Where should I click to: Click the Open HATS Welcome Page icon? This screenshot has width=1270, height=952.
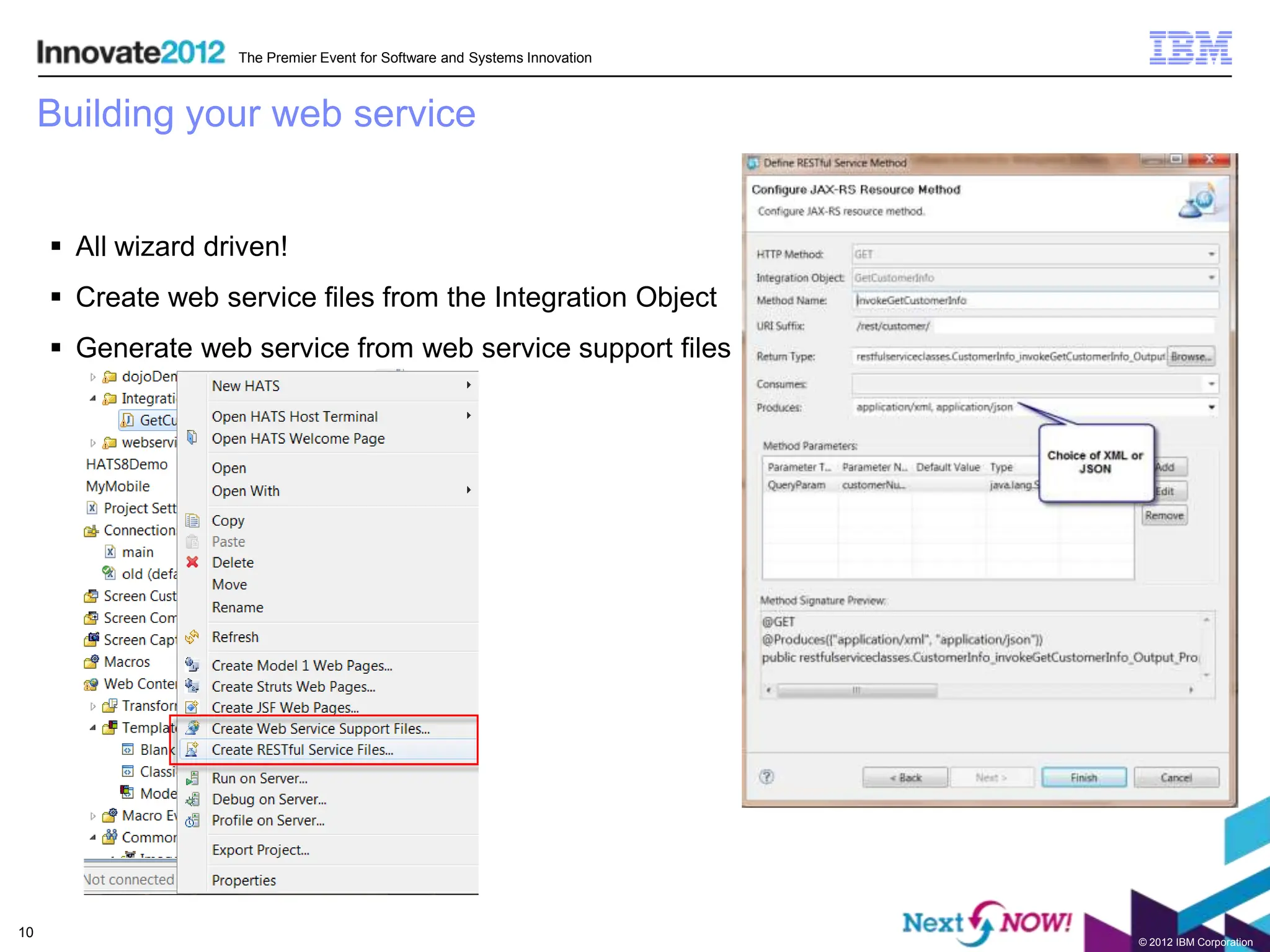coord(192,438)
